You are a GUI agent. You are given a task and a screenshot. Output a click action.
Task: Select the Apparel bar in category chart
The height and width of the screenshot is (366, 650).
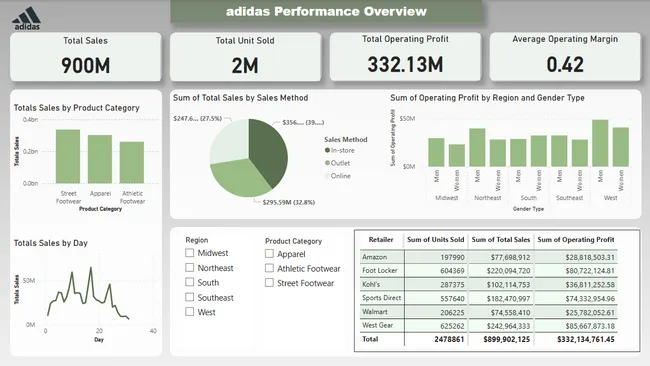tap(100, 159)
